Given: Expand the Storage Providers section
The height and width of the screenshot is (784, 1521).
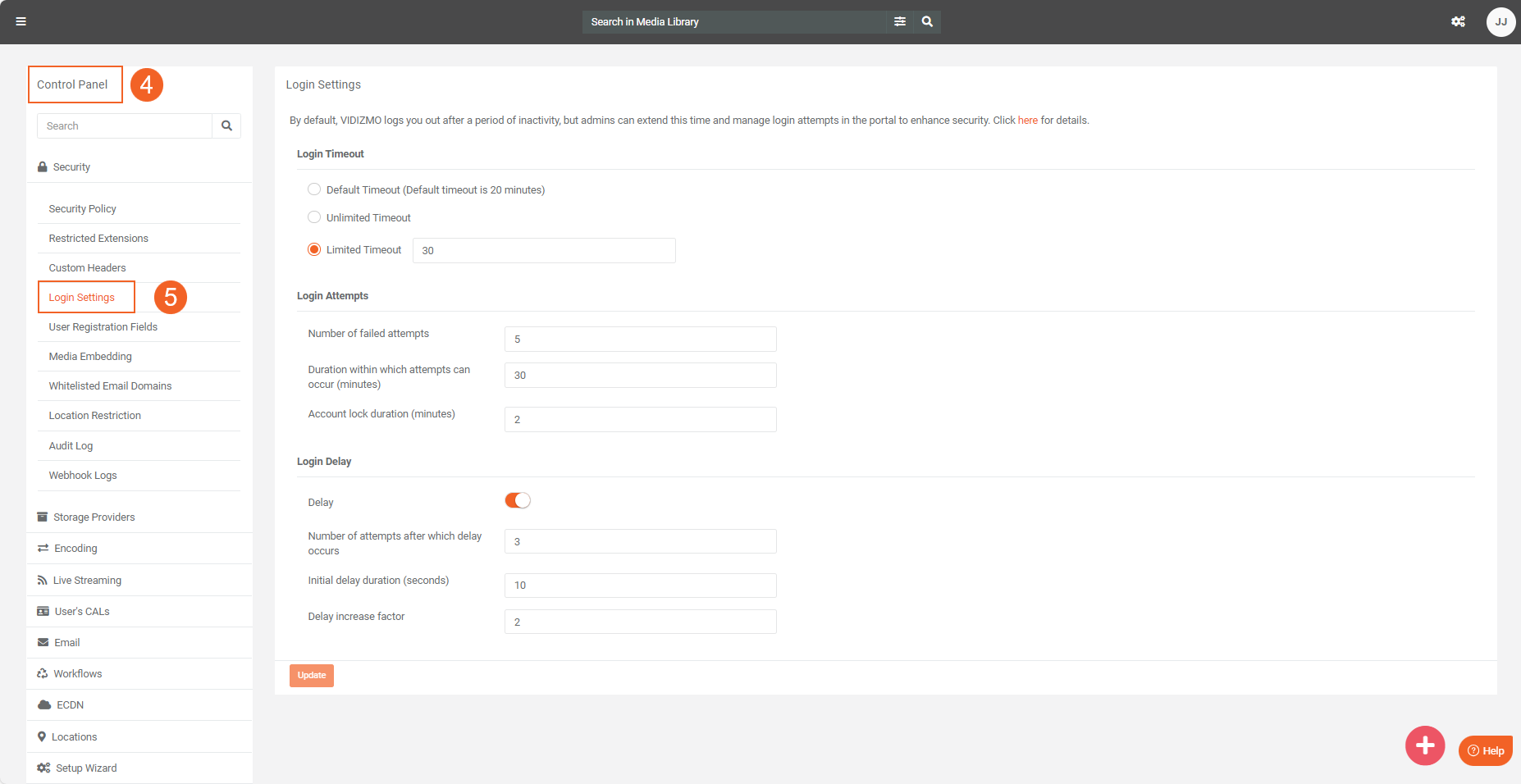Looking at the screenshot, I should (94, 517).
